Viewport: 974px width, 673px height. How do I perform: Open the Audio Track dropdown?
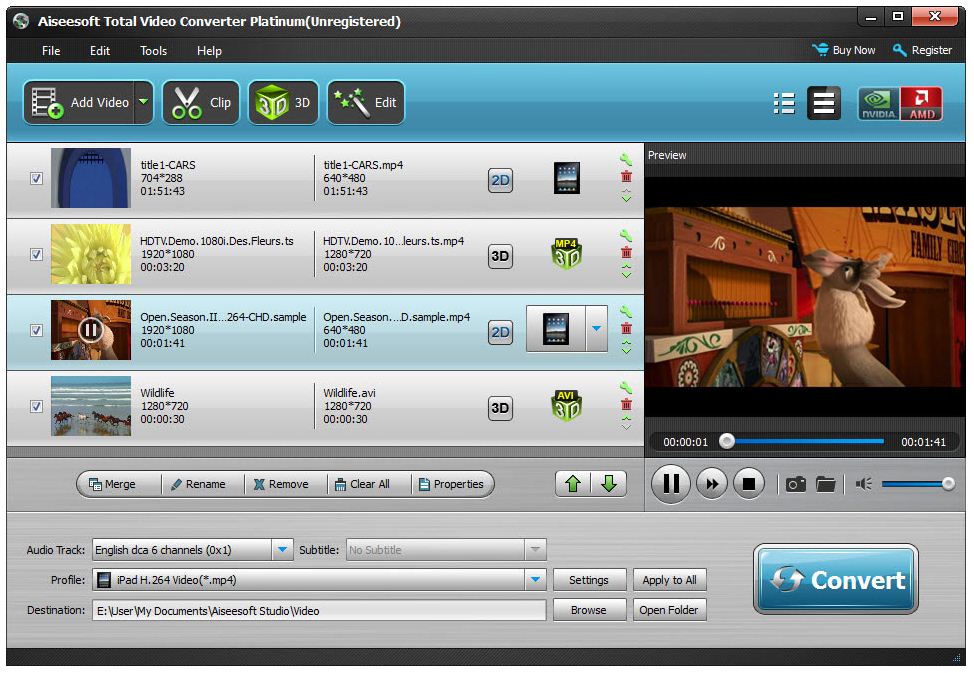(x=281, y=549)
